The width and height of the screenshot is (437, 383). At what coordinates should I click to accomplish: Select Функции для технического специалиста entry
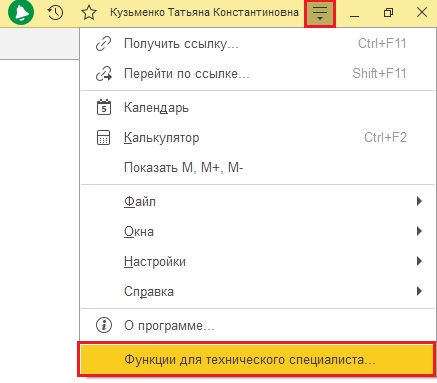[257, 359]
